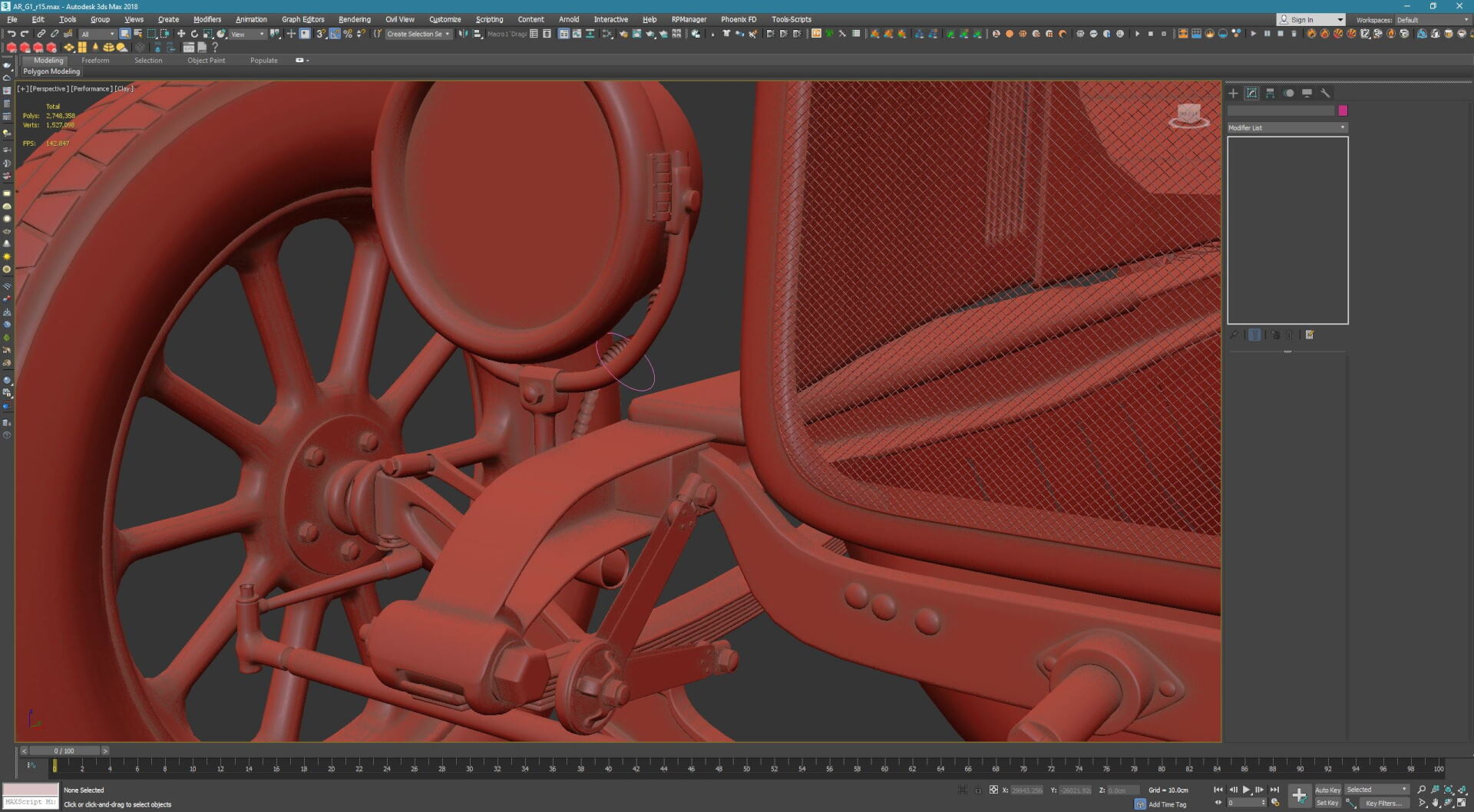Toggle the Key Mode button

tap(1218, 803)
